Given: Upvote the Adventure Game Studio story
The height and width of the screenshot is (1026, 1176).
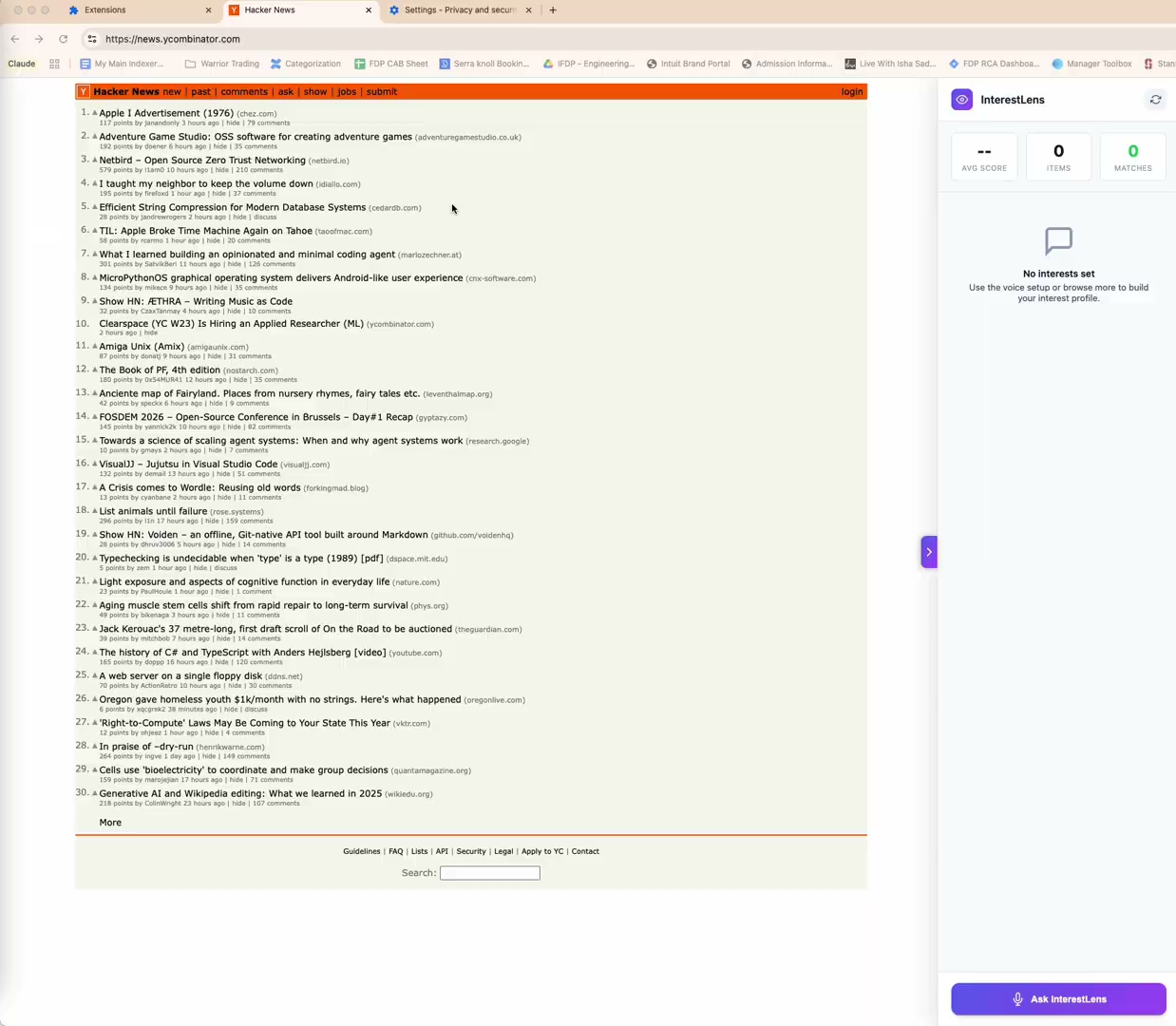Looking at the screenshot, I should (x=95, y=137).
